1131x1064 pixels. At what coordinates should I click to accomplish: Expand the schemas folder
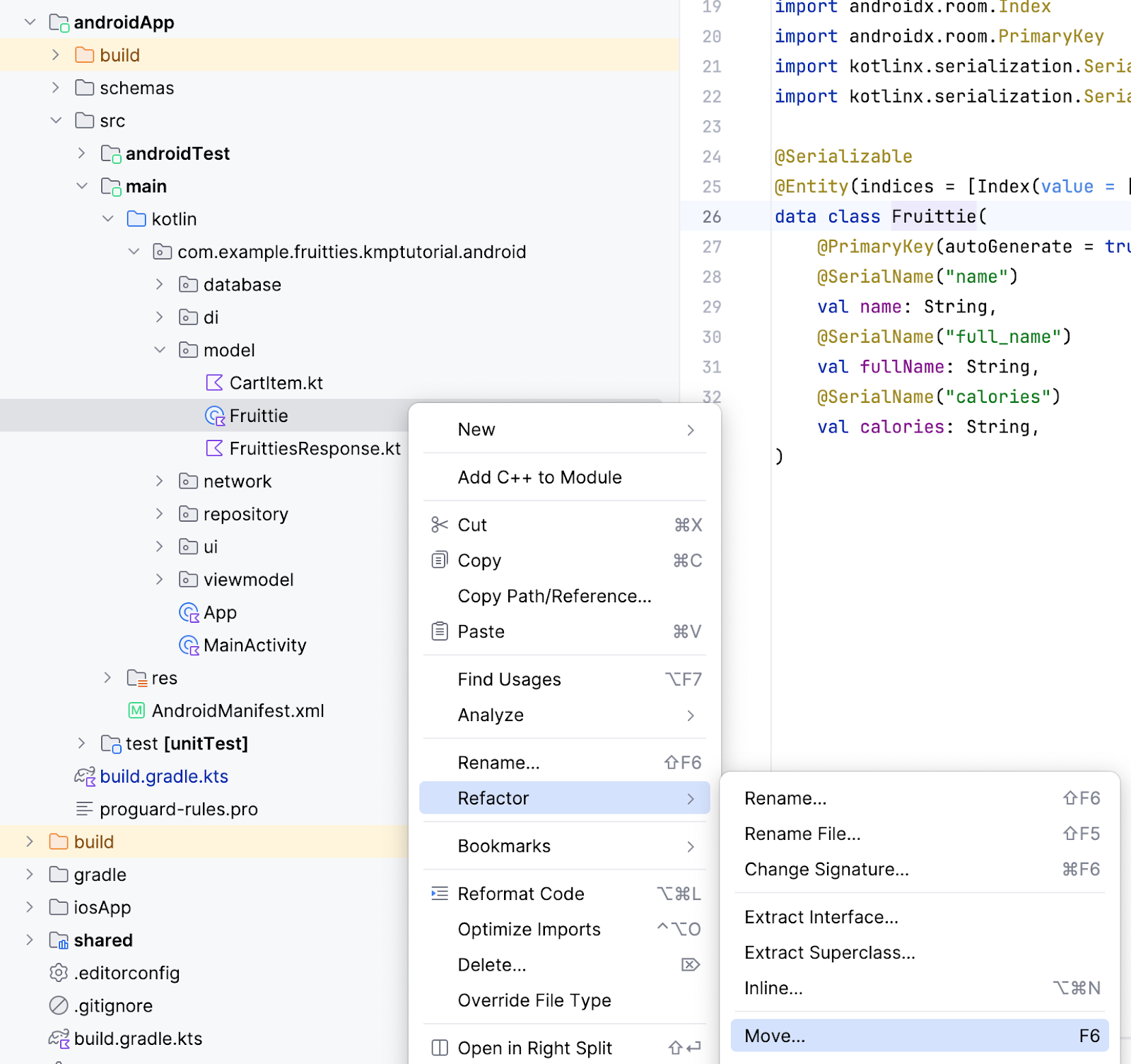[x=56, y=88]
